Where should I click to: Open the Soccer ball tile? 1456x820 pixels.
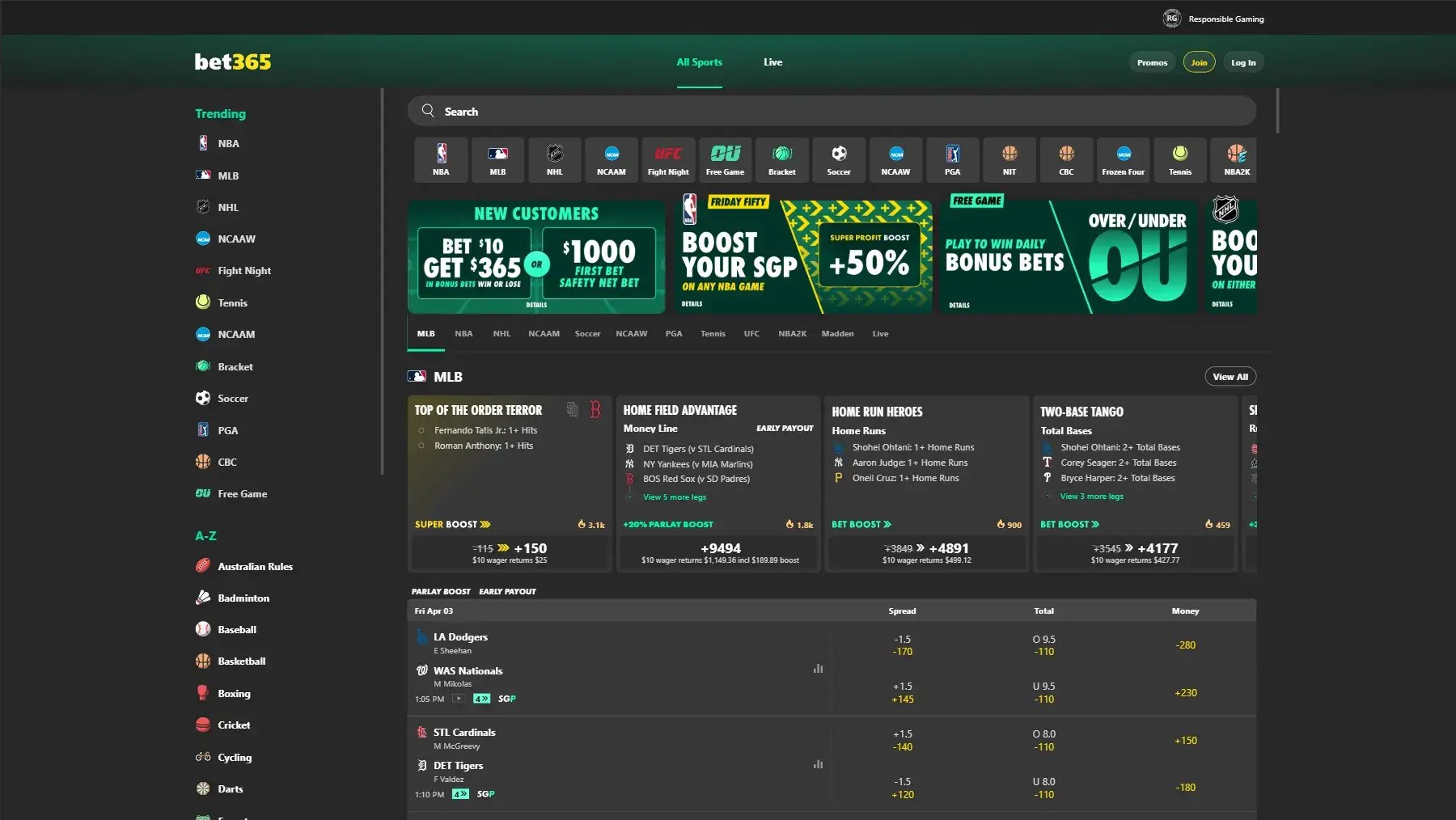click(x=839, y=159)
